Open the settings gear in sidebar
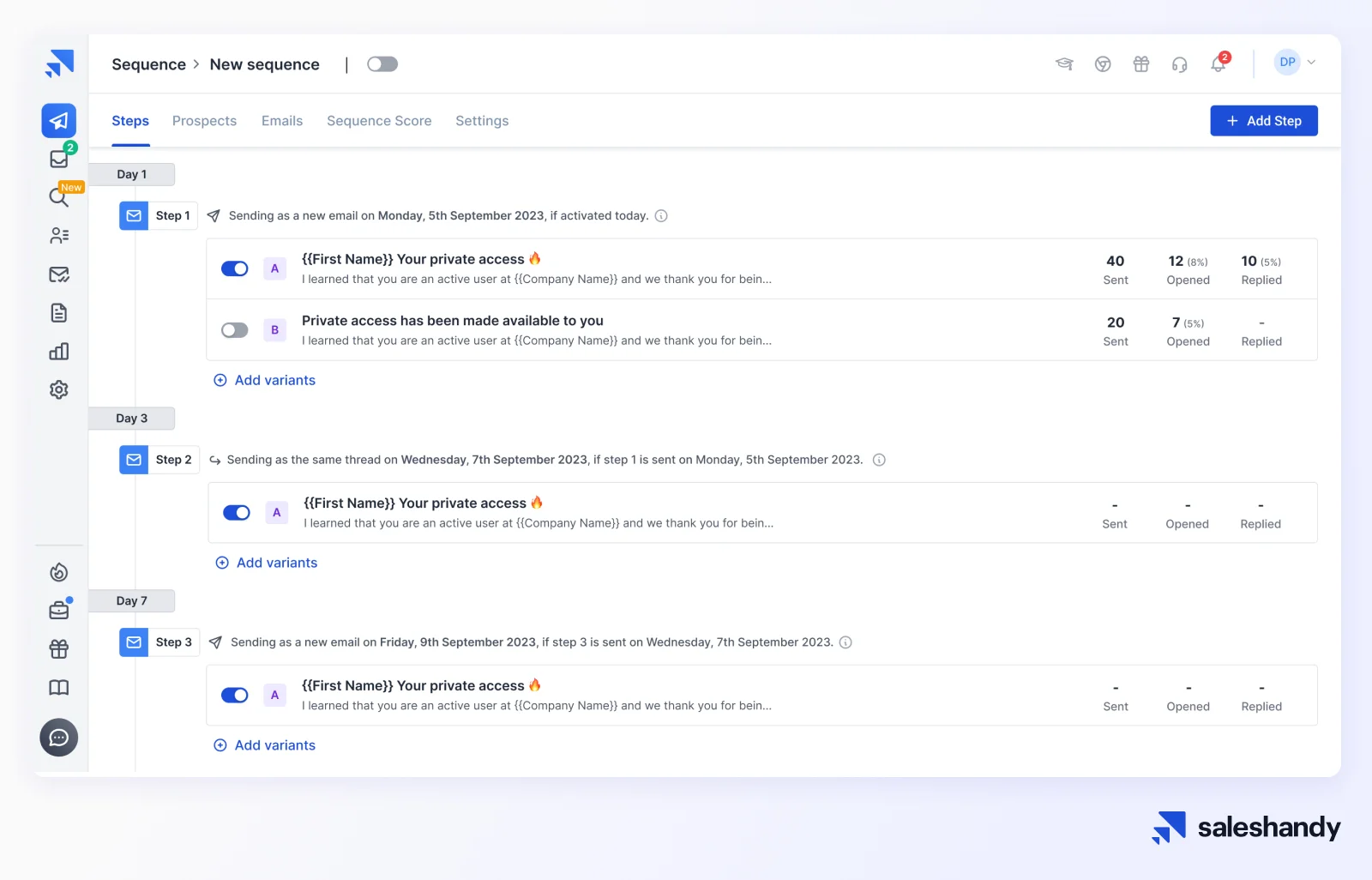 (x=58, y=389)
